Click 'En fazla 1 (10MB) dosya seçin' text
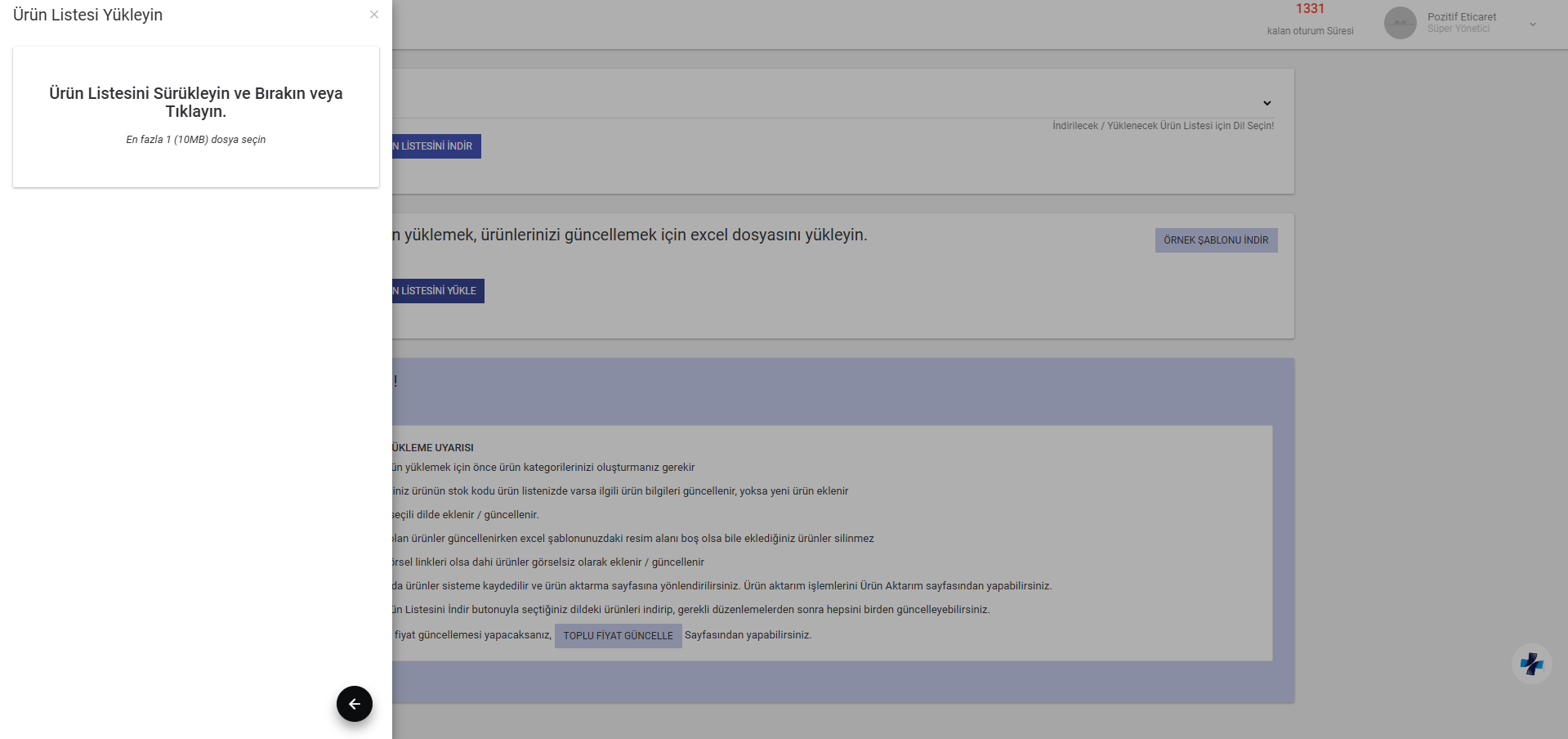 (196, 140)
